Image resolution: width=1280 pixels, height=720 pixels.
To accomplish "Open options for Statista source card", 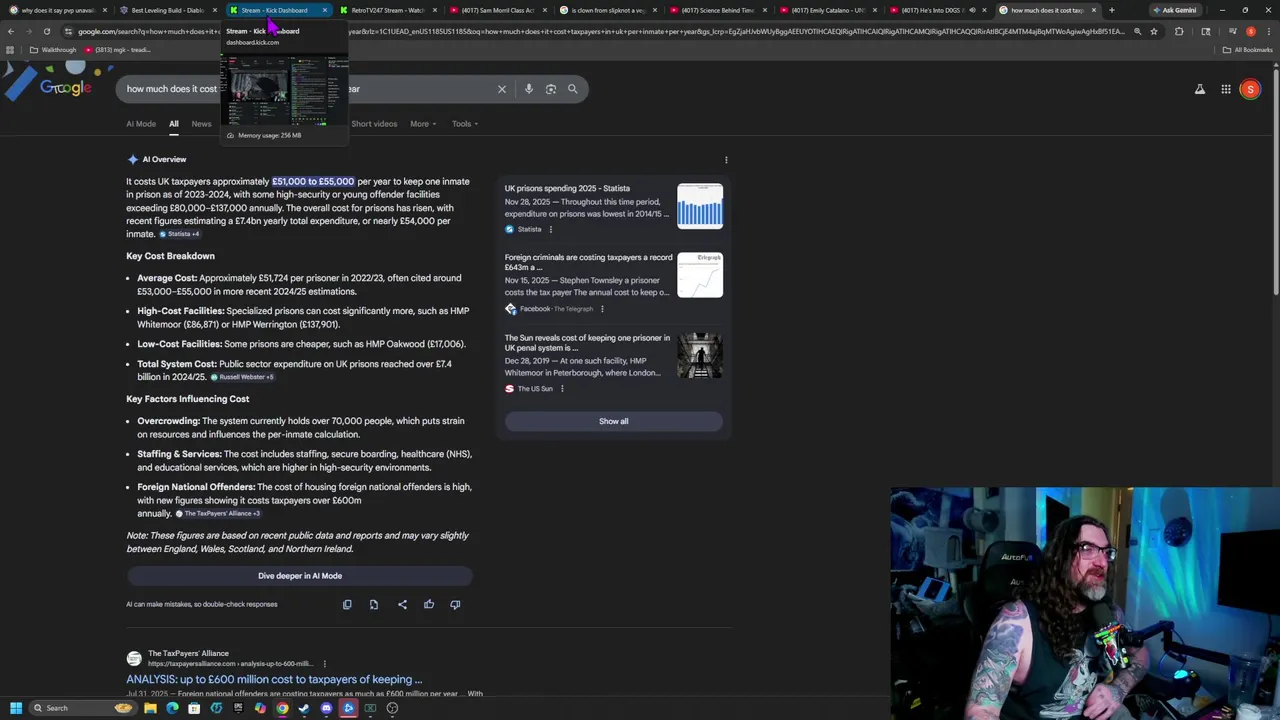I will tap(550, 229).
